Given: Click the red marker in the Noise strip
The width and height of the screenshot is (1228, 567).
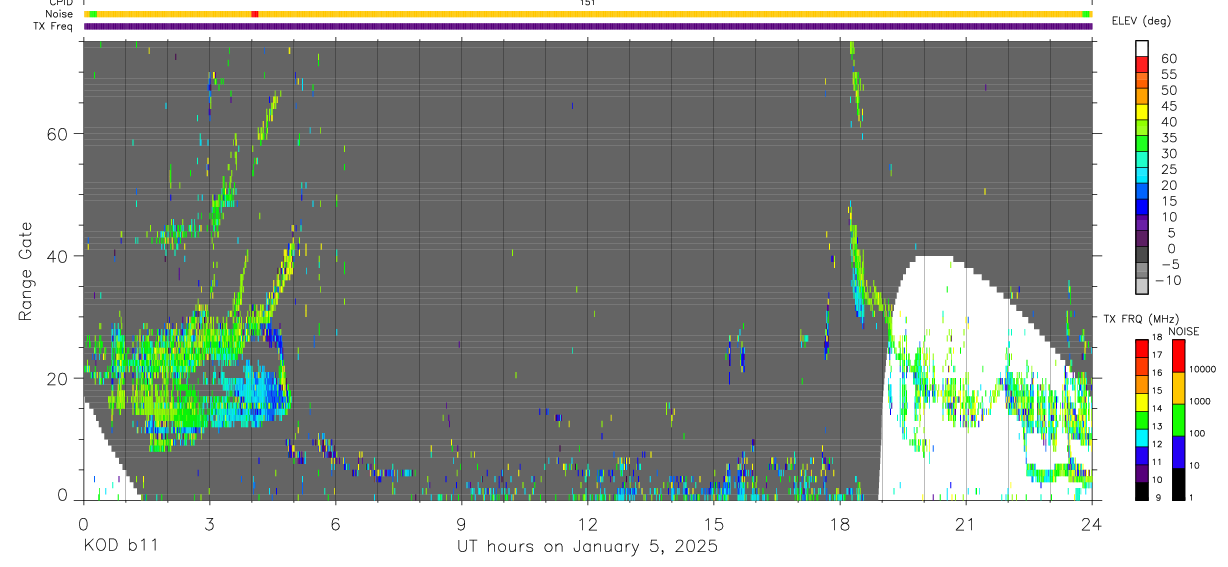Looking at the screenshot, I should (255, 14).
